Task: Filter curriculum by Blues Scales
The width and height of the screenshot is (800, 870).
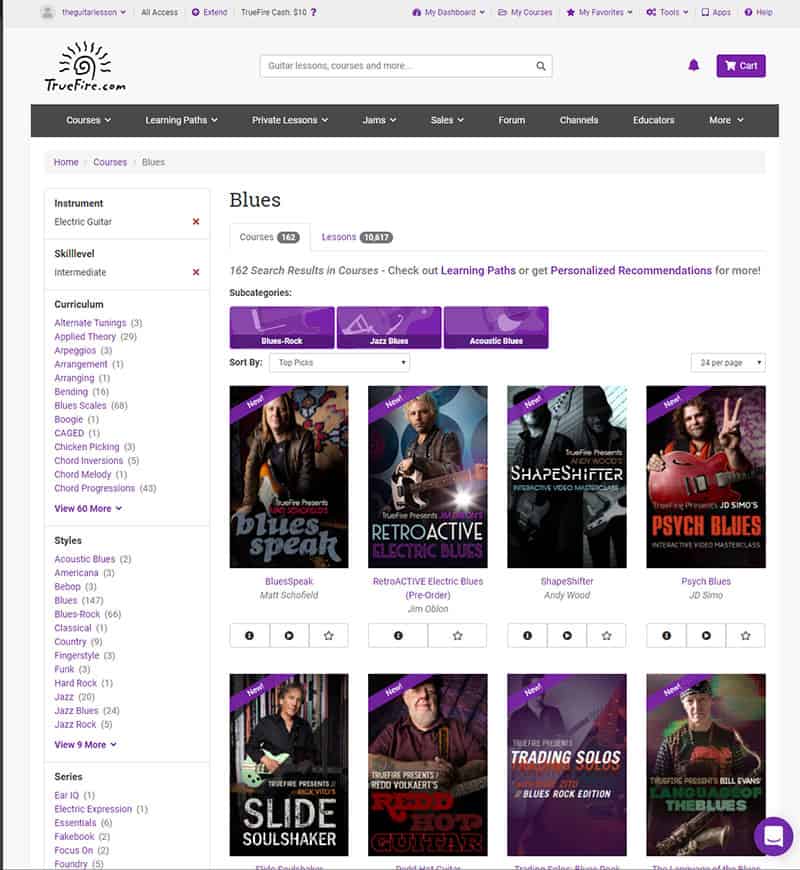Action: pyautogui.click(x=80, y=406)
